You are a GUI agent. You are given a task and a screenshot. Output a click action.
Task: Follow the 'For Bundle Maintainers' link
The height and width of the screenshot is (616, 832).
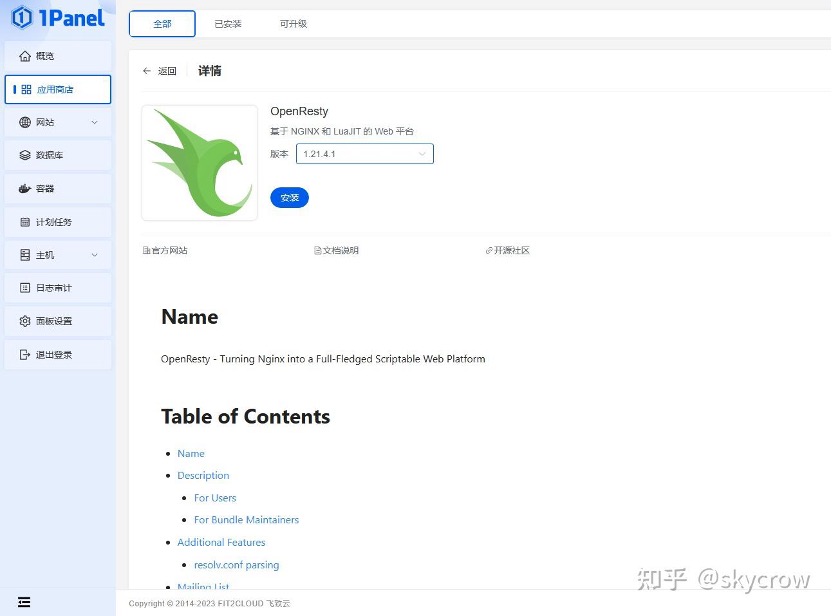coord(246,520)
